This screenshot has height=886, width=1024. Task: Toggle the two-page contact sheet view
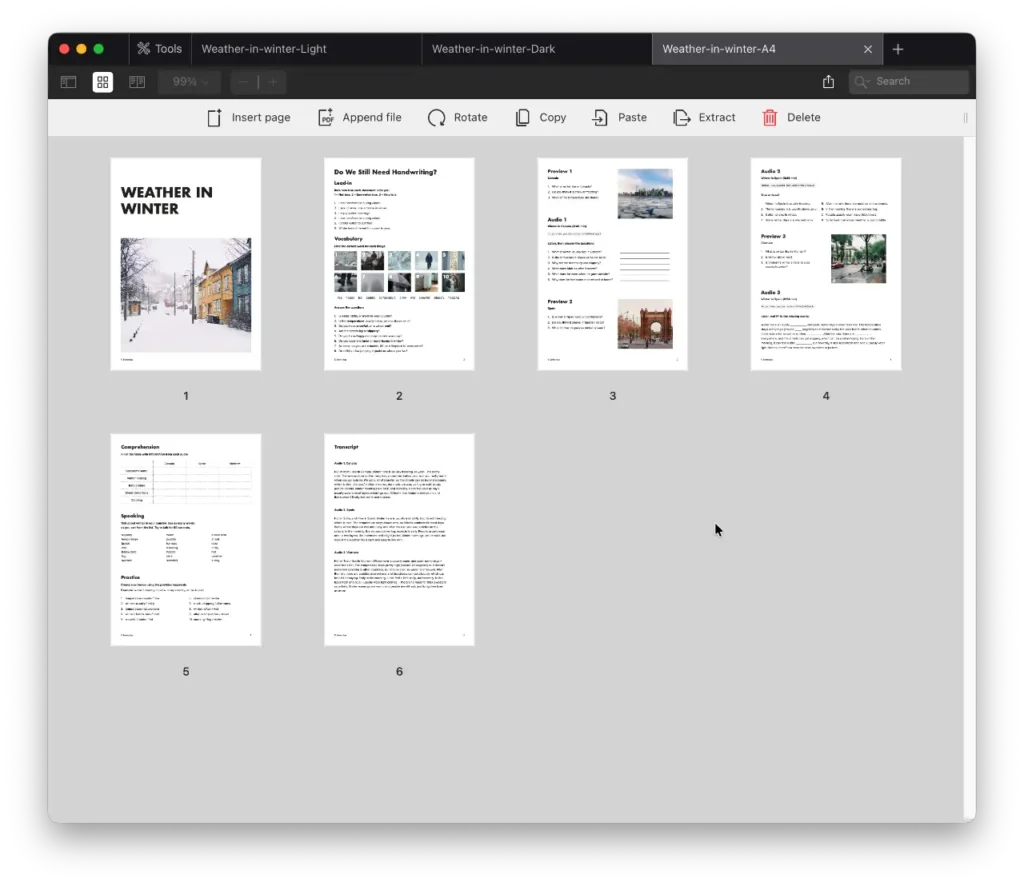click(137, 82)
